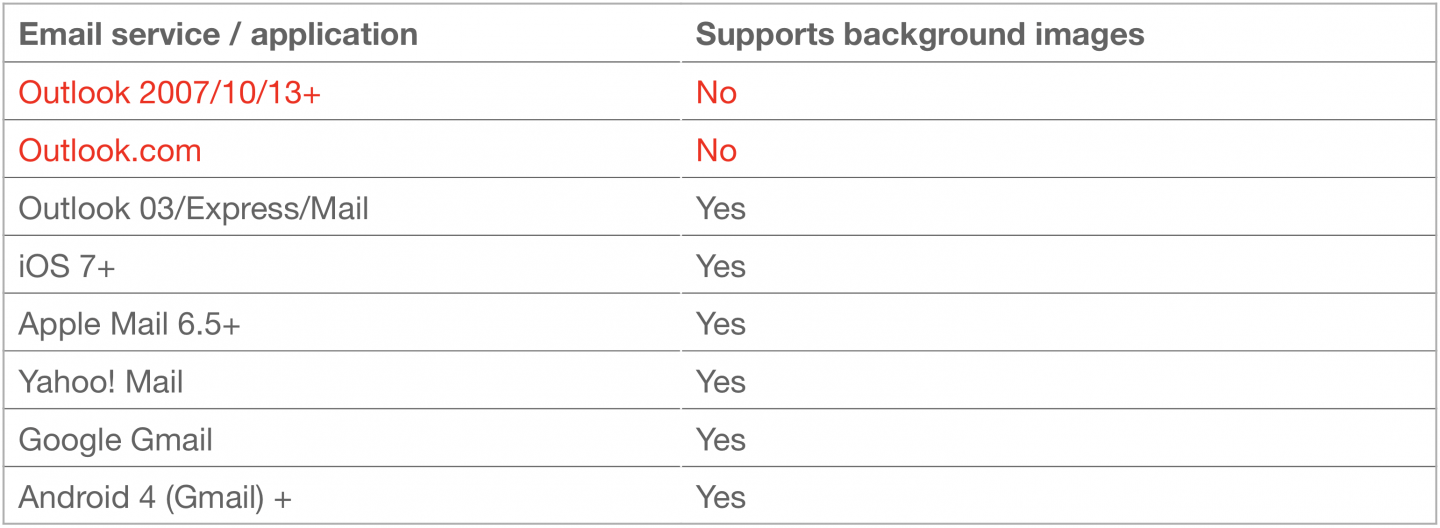Select the 'Yahoo! Mail' cell
This screenshot has width=1440, height=528.
point(101,382)
